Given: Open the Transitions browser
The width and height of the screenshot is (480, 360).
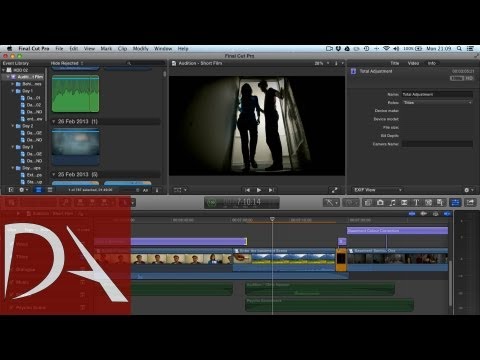Looking at the screenshot, I should point(404,202).
